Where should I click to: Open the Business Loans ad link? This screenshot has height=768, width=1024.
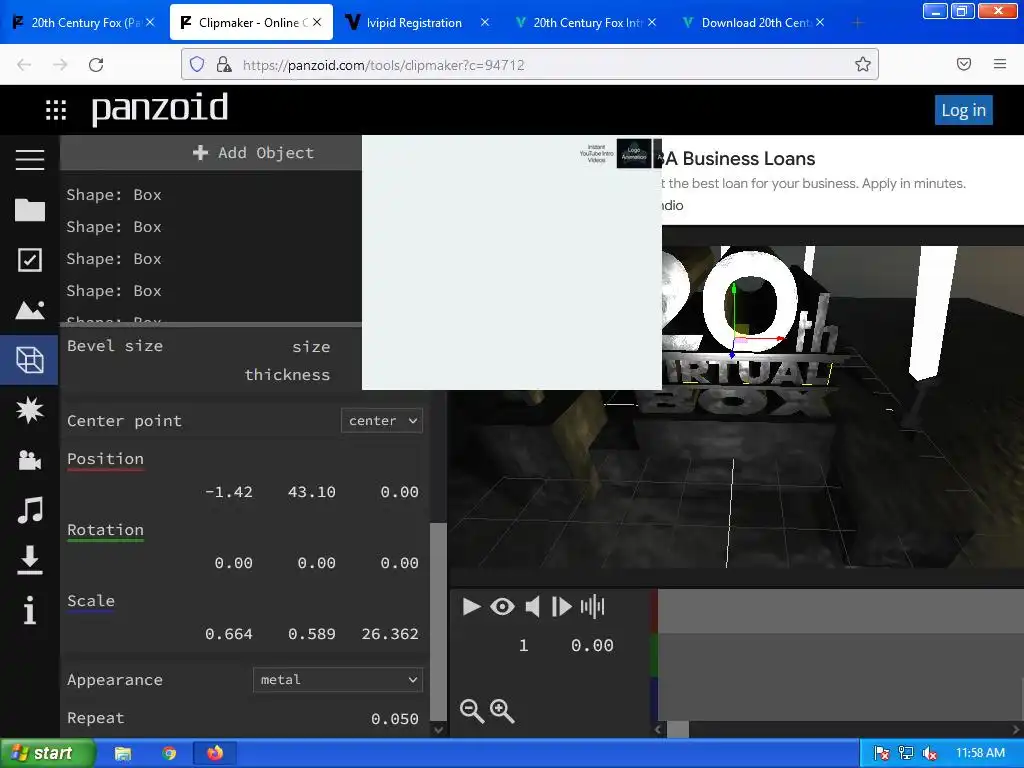[x=741, y=159]
